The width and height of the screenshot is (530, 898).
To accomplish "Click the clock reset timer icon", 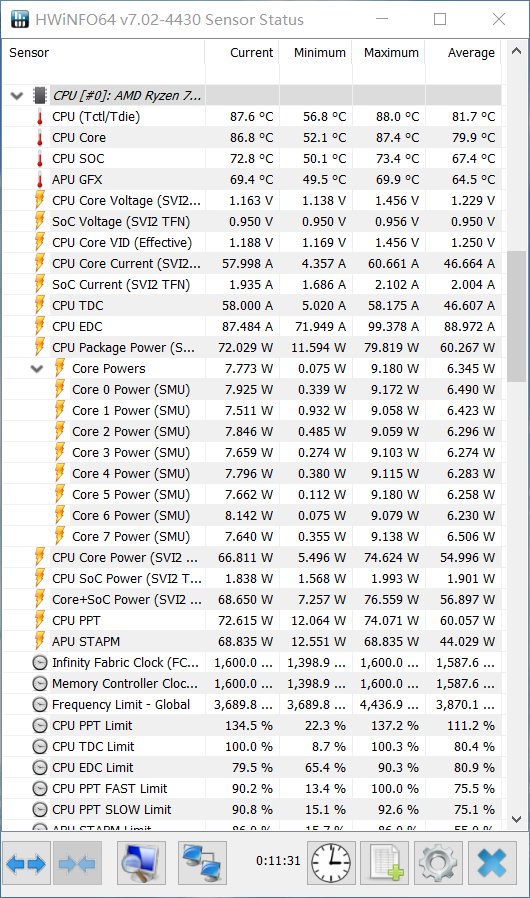I will click(x=331, y=862).
